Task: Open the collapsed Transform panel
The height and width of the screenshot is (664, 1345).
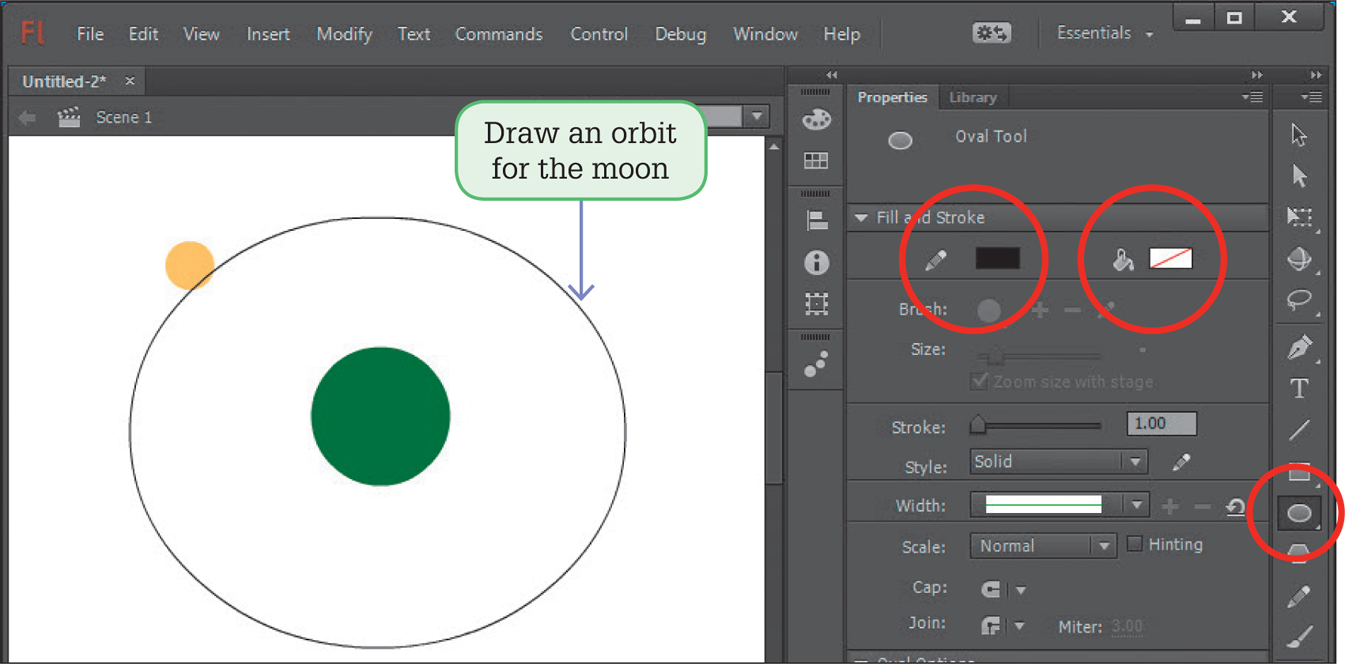Action: [817, 303]
